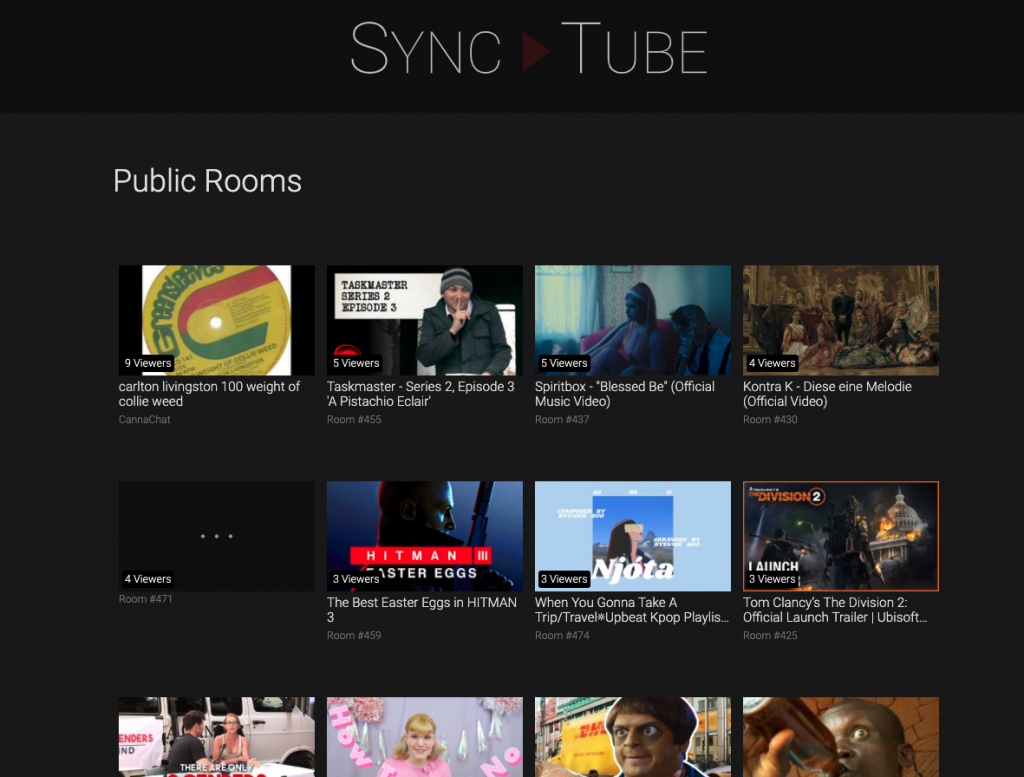The image size is (1024, 777).
Task: Click the SyncTube logo at top
Action: (x=529, y=49)
